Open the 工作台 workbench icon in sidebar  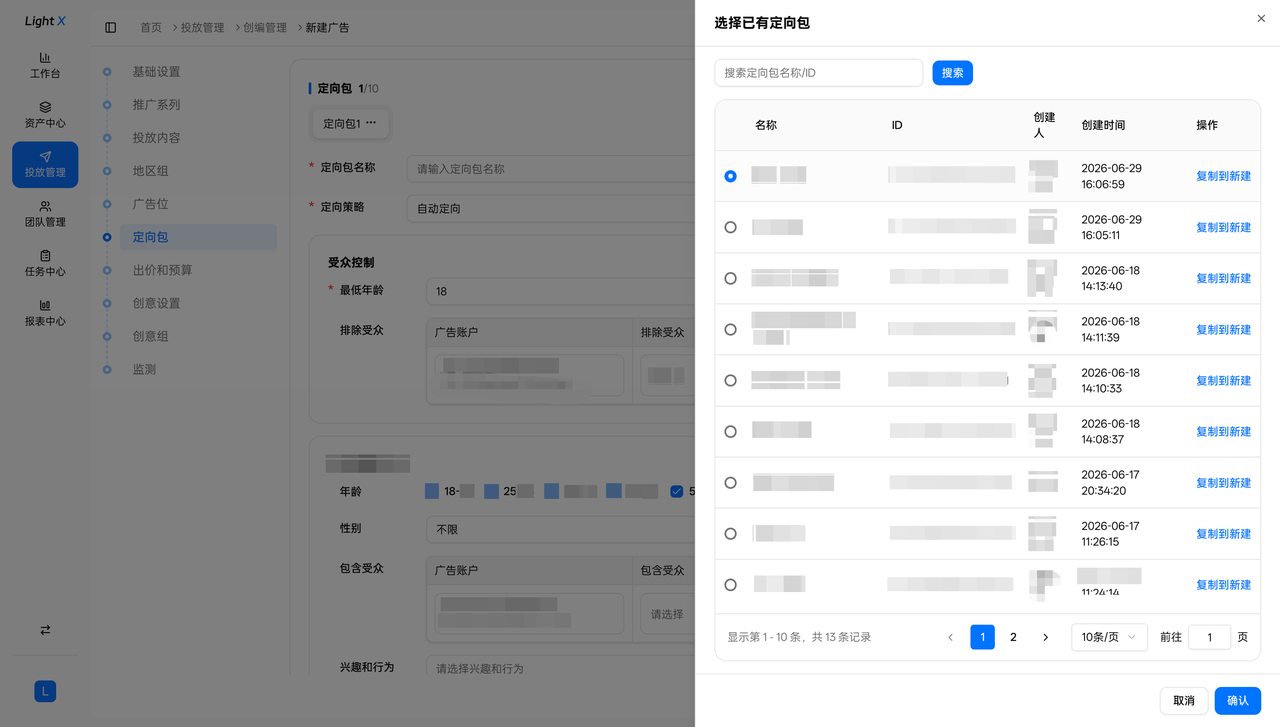point(45,58)
